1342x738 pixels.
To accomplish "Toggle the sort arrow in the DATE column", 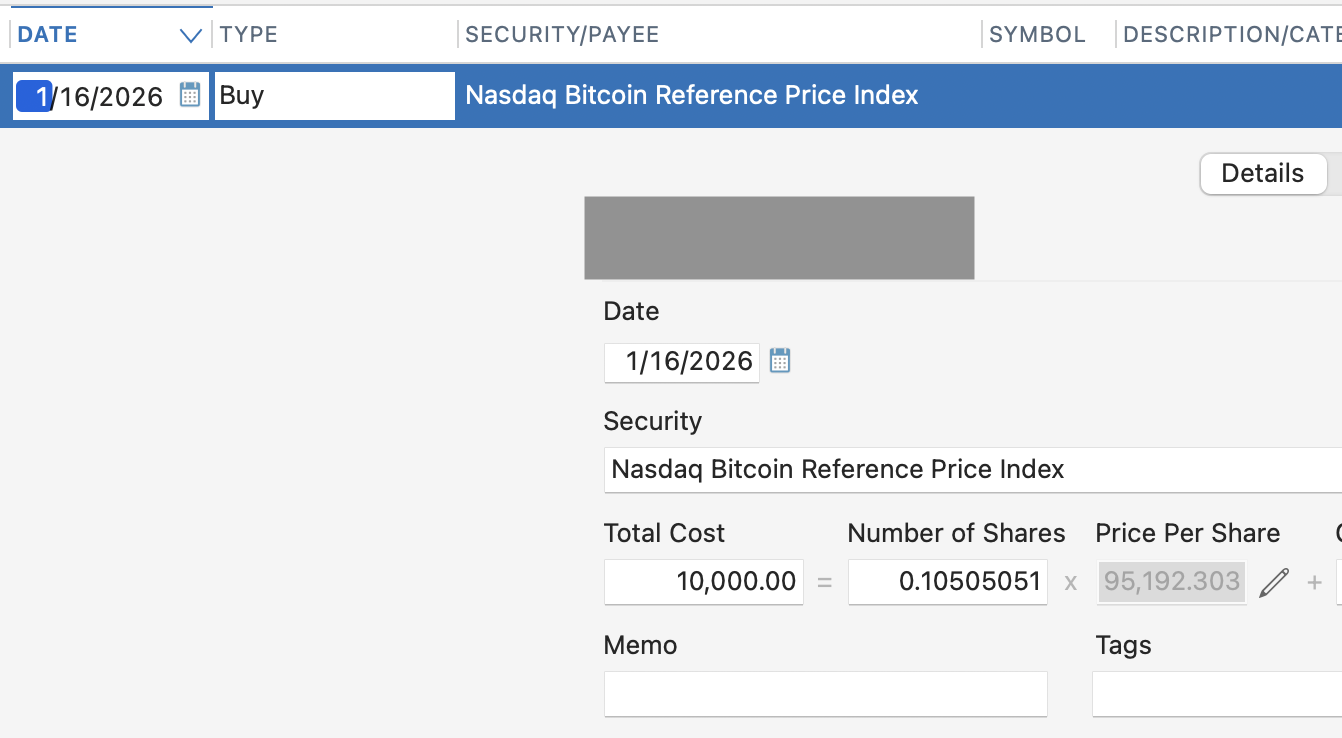I will 190,36.
